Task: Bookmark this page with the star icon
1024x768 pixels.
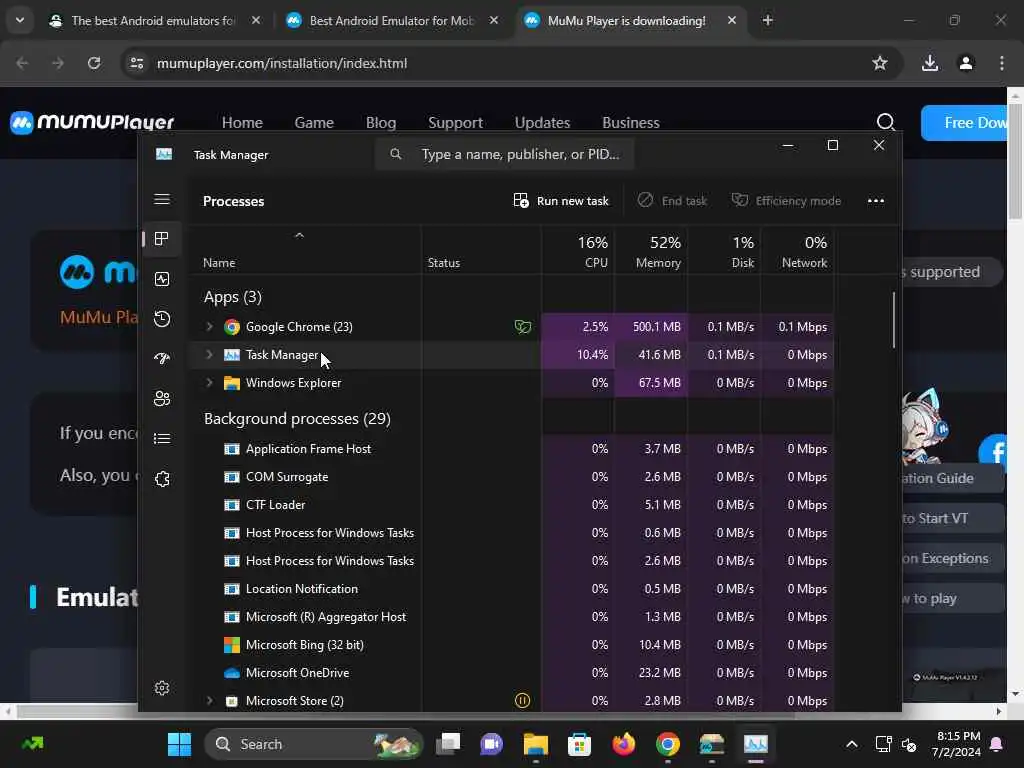Action: point(880,63)
